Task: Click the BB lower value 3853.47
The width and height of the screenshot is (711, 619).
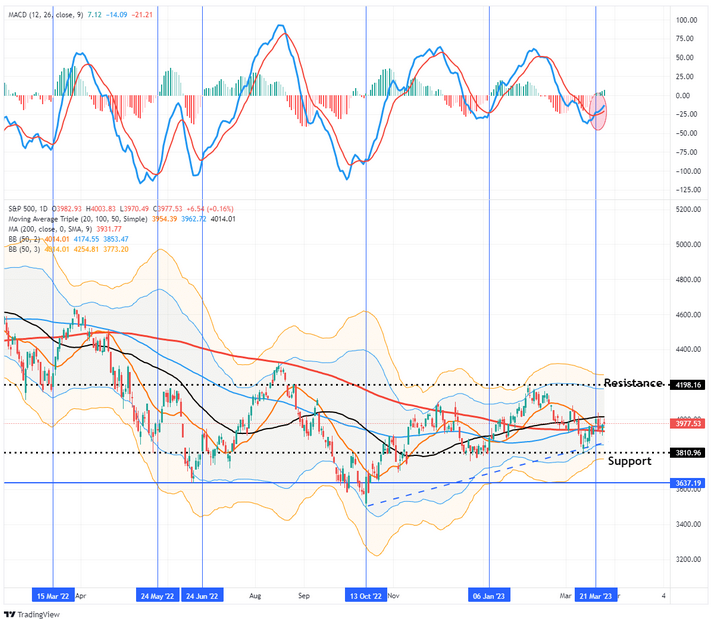Action: (x=116, y=239)
